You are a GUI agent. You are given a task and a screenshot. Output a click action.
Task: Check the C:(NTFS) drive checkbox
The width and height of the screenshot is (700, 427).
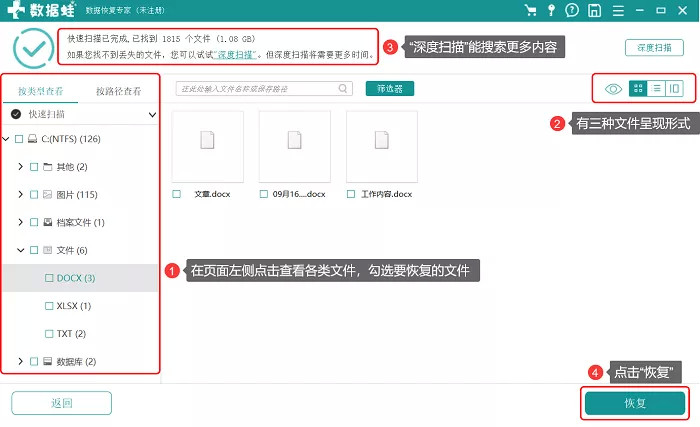[x=19, y=139]
